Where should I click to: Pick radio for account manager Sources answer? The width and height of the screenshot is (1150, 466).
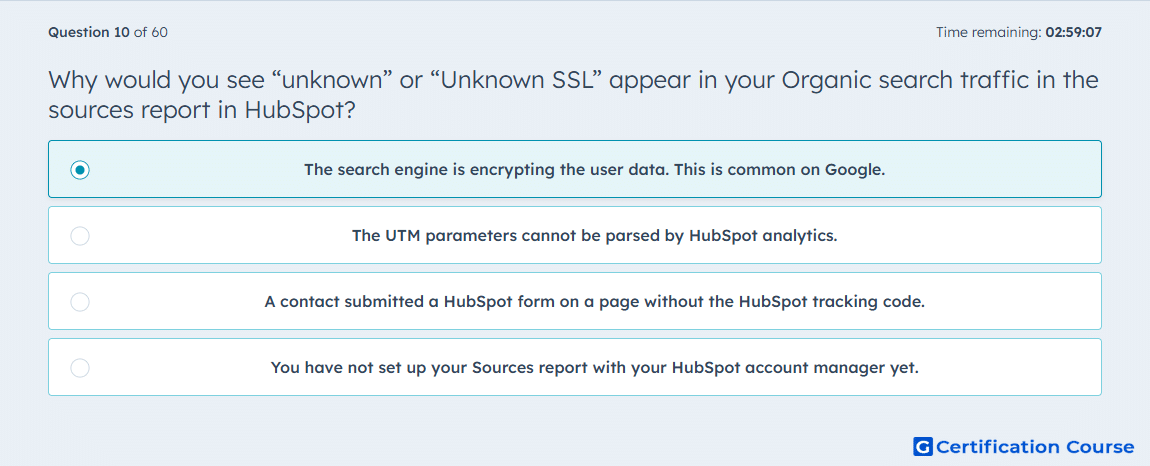tap(80, 368)
